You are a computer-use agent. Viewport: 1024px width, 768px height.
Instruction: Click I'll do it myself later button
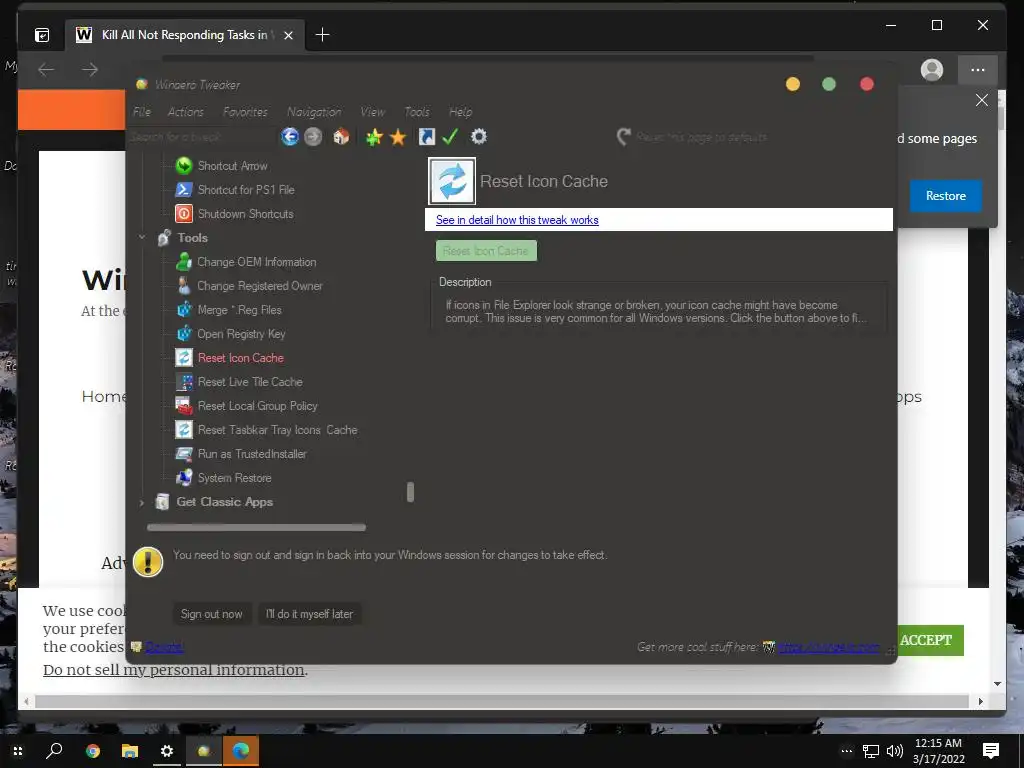tap(310, 614)
